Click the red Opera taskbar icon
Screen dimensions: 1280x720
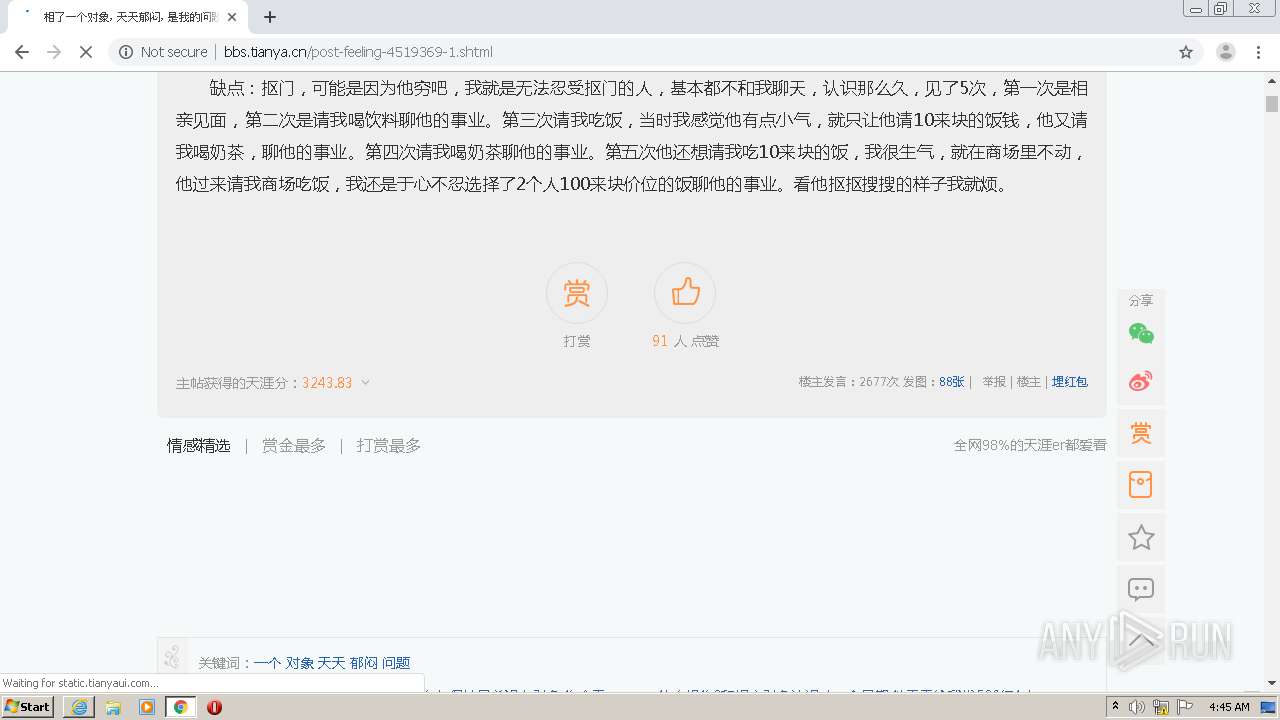(x=214, y=707)
